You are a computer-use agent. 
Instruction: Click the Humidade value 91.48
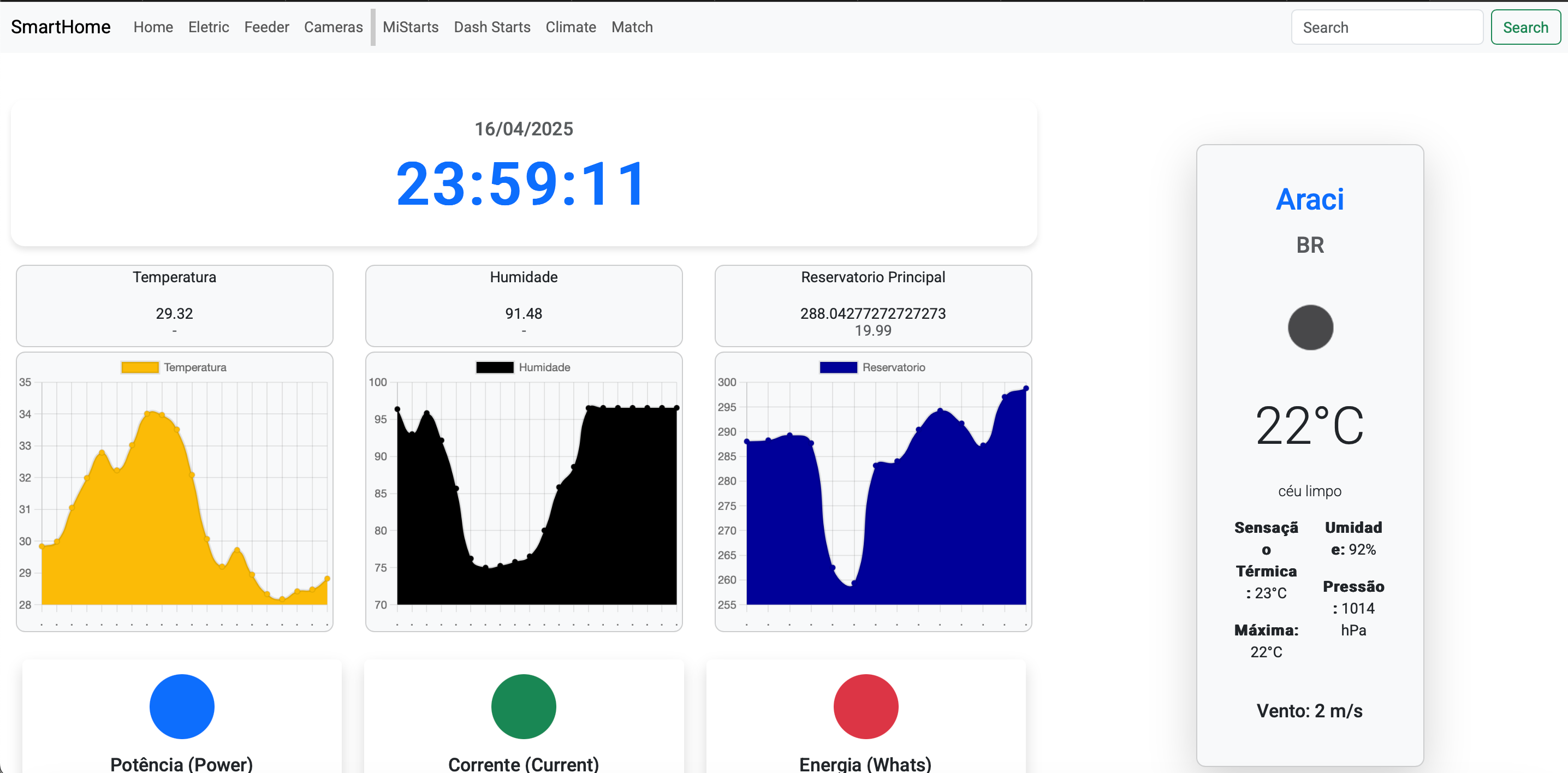tap(524, 313)
